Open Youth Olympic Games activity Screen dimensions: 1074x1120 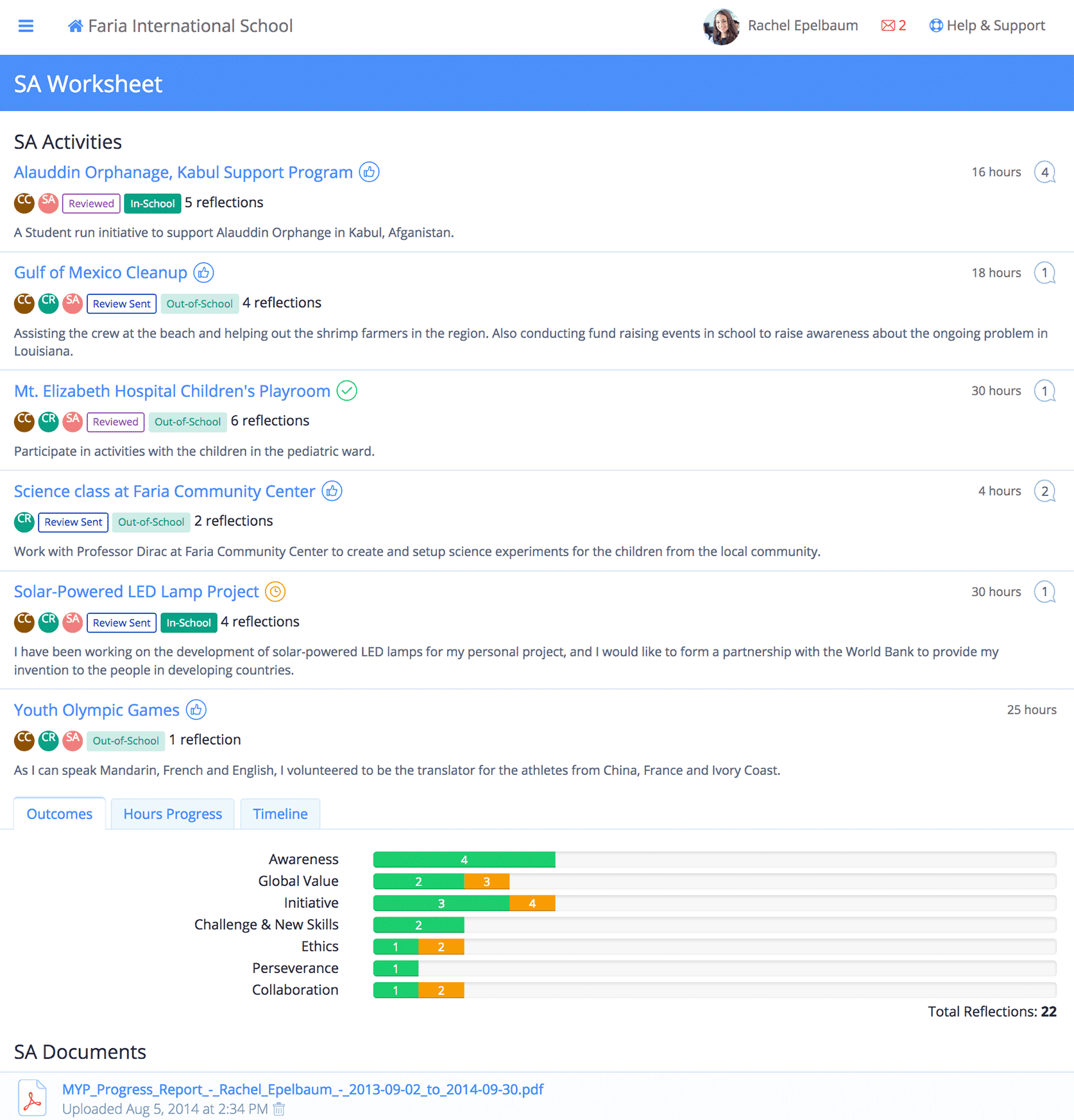pos(97,710)
